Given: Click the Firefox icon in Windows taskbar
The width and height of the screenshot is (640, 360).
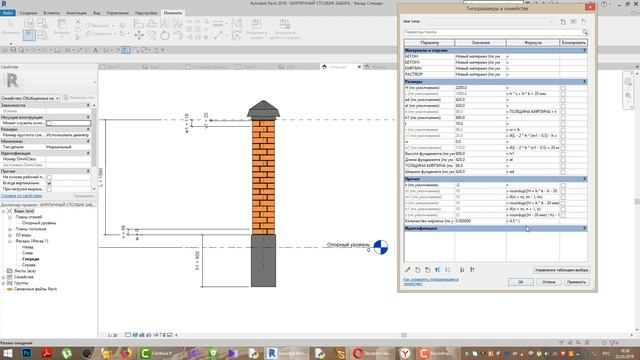Looking at the screenshot, I should pyautogui.click(x=127, y=353).
